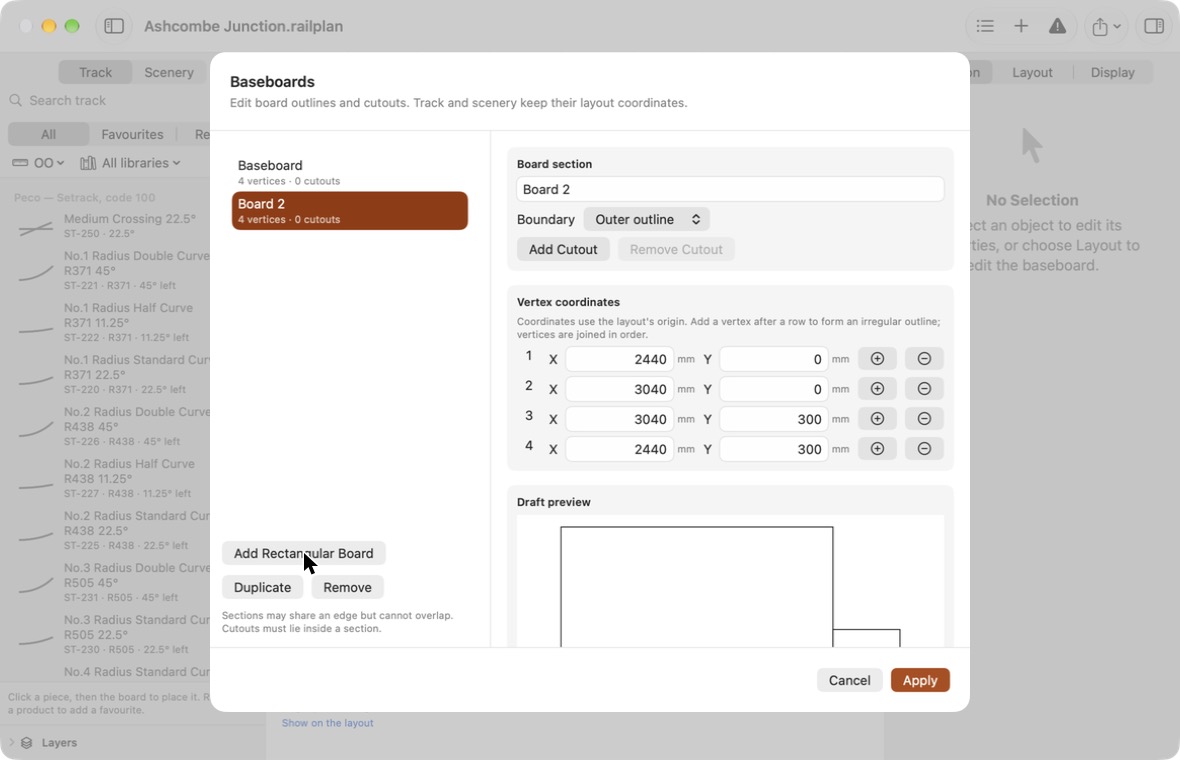Add vertex after row 3
The height and width of the screenshot is (760, 1180).
coord(877,419)
